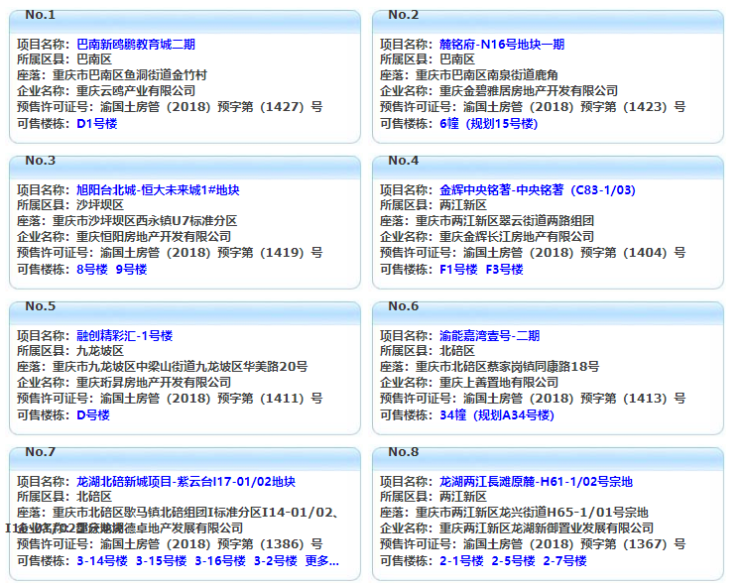Image resolution: width=740 pixels, height=585 pixels.
Task: Select building F1号楼
Action: click(458, 269)
